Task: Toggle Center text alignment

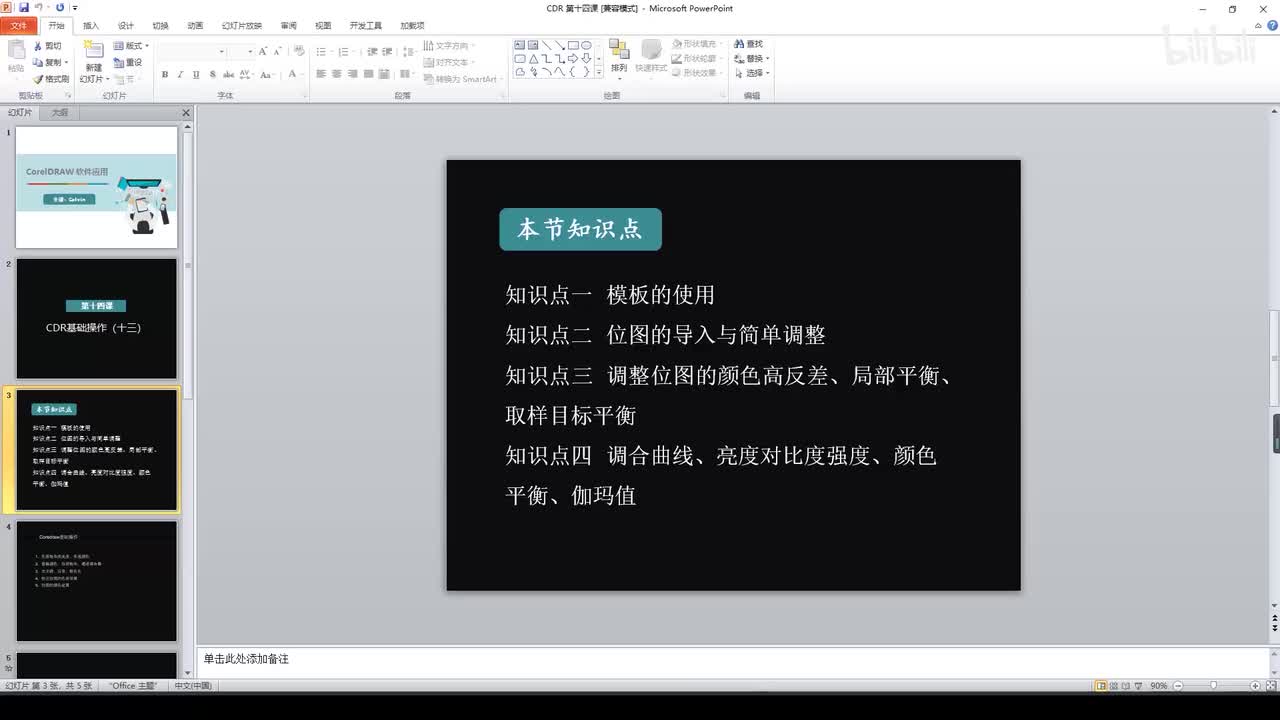Action: pos(337,75)
